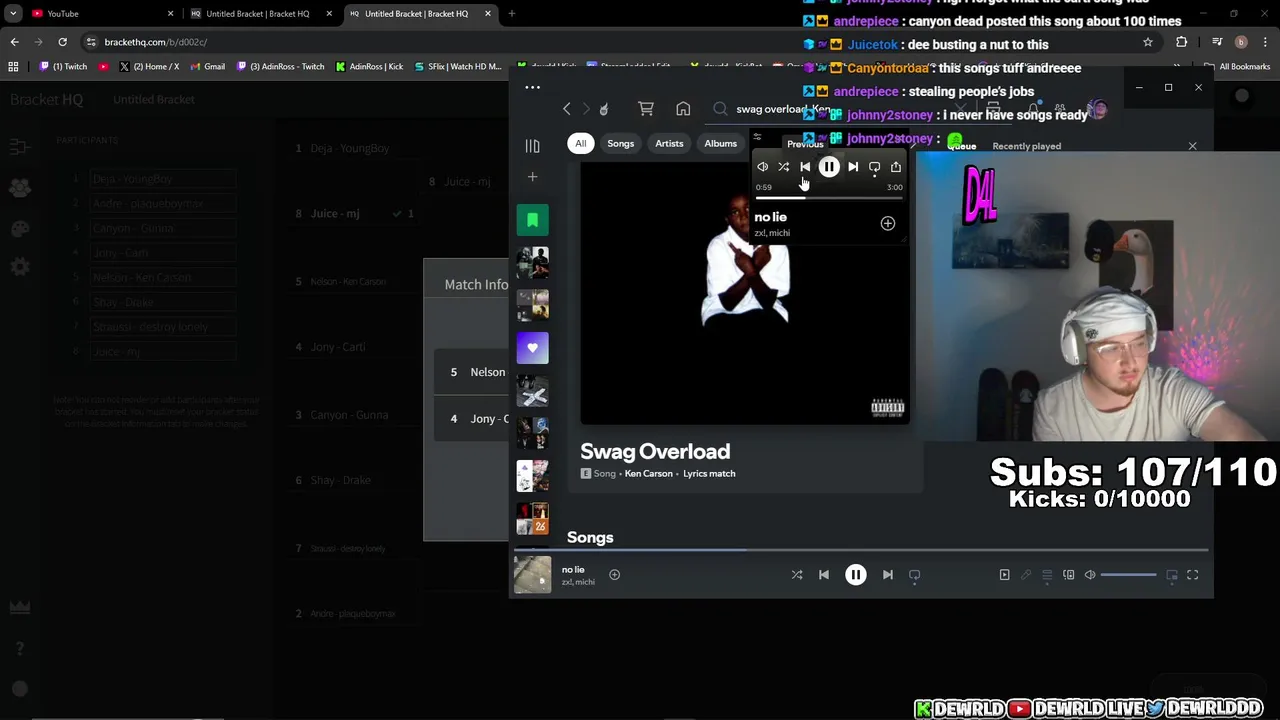Open the Home / X bookmark
Screen dimensions: 1280x720
click(148, 67)
